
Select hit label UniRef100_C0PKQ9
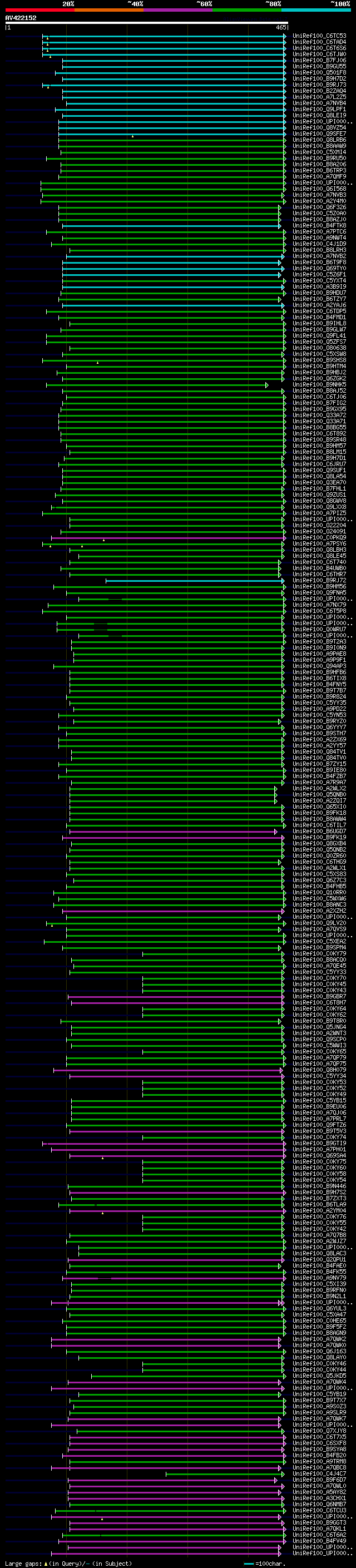tap(319, 537)
